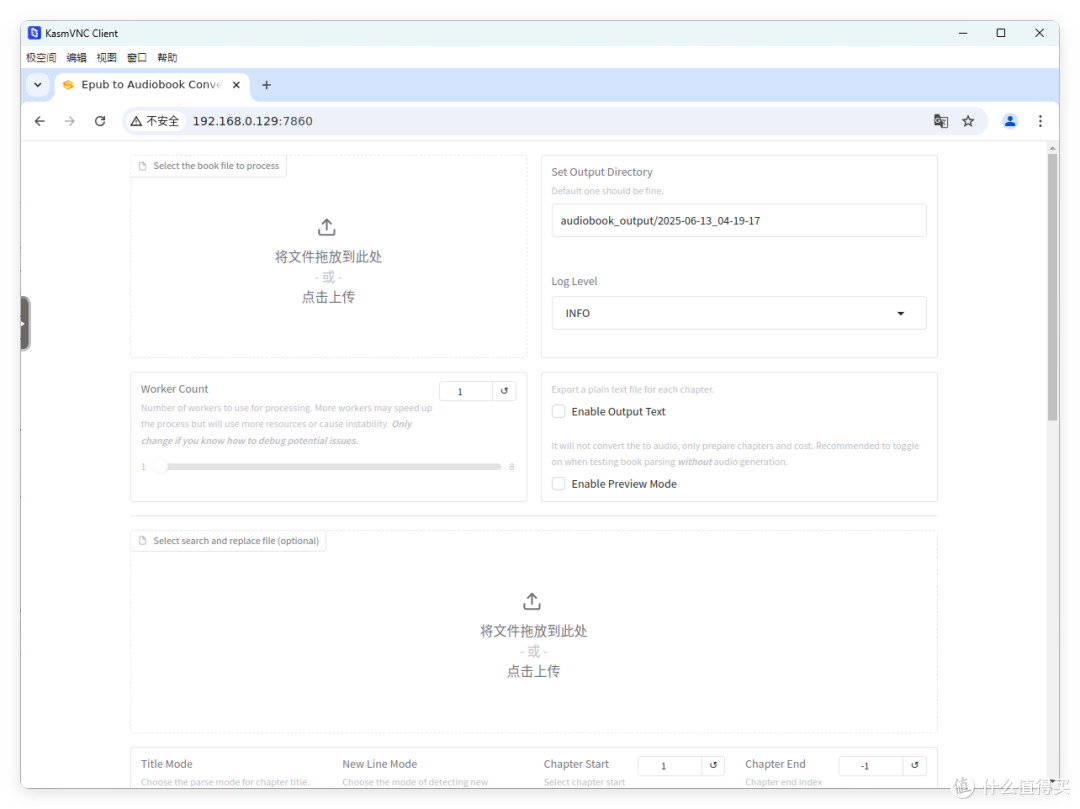Click the Worker Count label
Viewport: 1080px width, 809px height.
click(174, 389)
